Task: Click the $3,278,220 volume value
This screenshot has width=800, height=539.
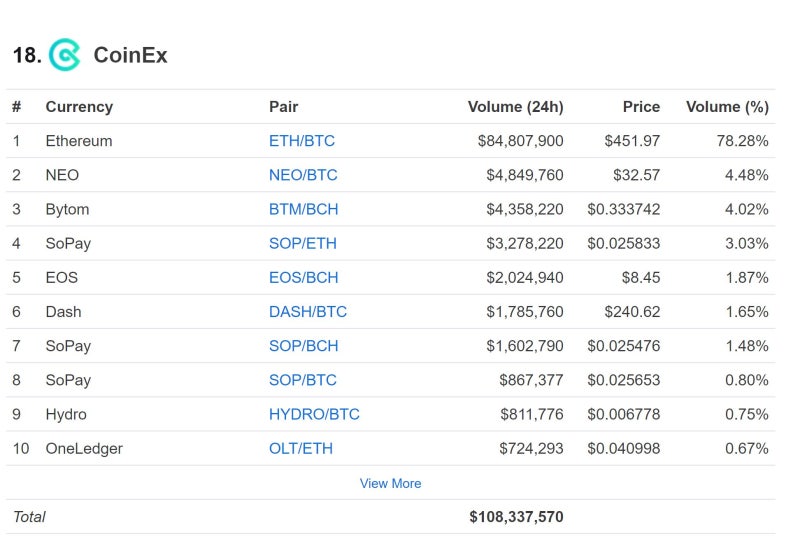Action: click(524, 243)
